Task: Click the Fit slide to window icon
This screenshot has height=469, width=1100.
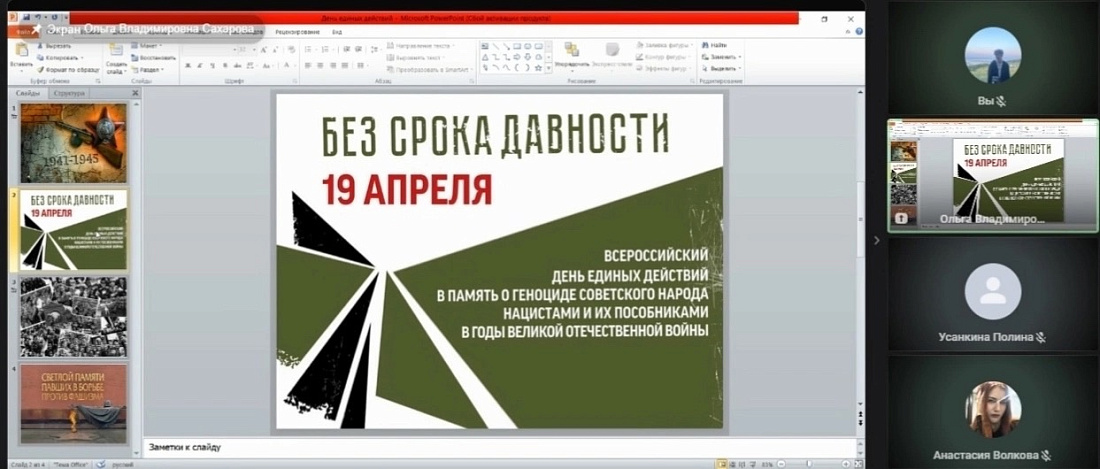Action: pos(858,464)
